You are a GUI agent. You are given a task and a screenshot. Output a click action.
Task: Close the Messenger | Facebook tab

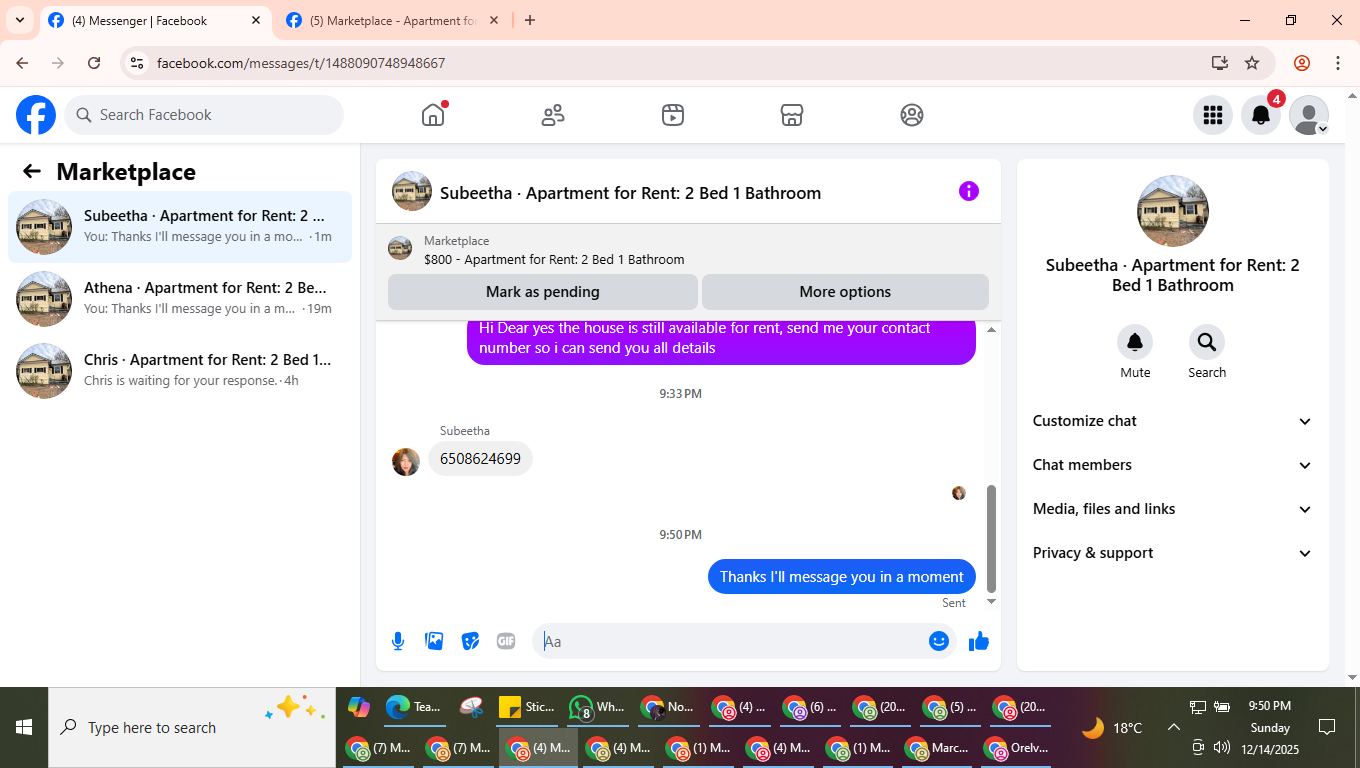(x=256, y=20)
